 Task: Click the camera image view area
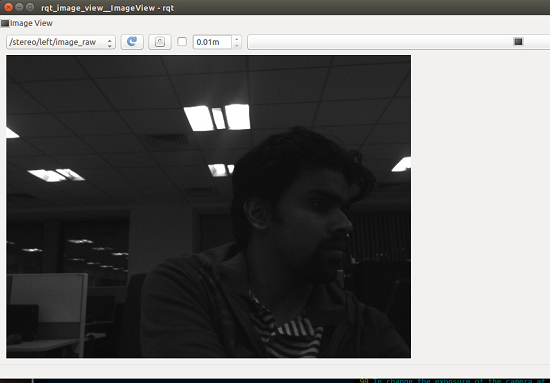208,207
